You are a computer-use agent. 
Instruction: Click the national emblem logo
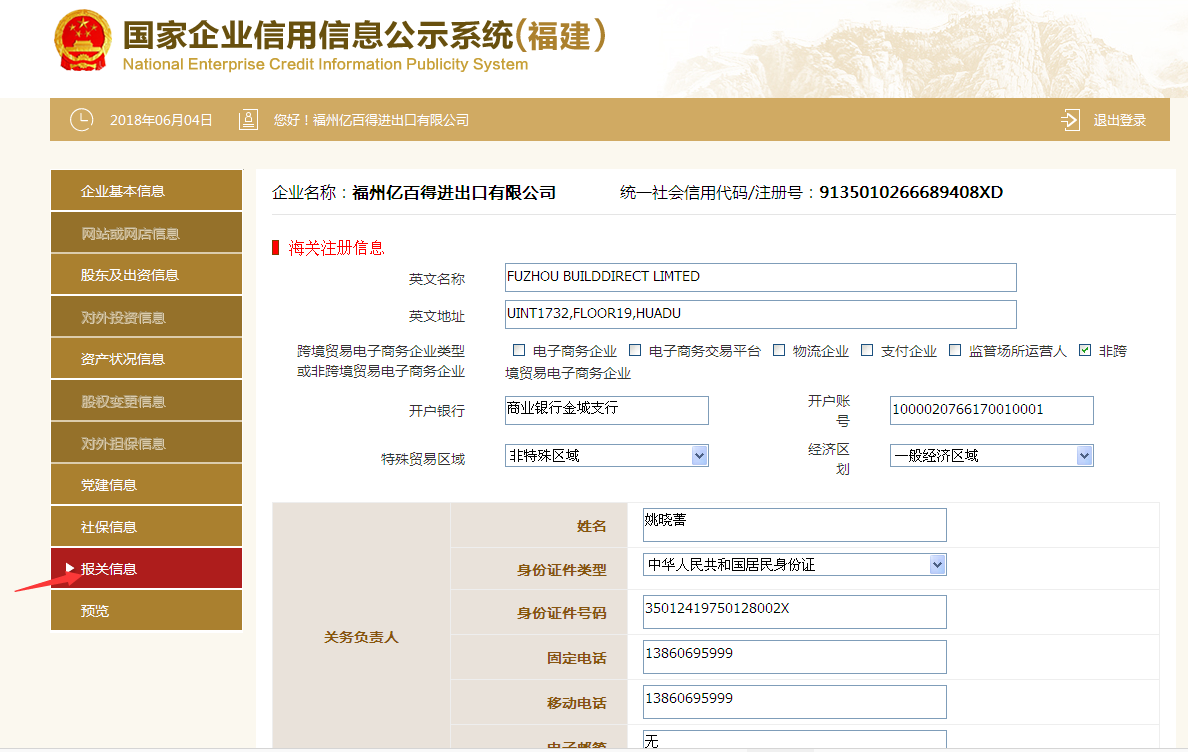[83, 41]
